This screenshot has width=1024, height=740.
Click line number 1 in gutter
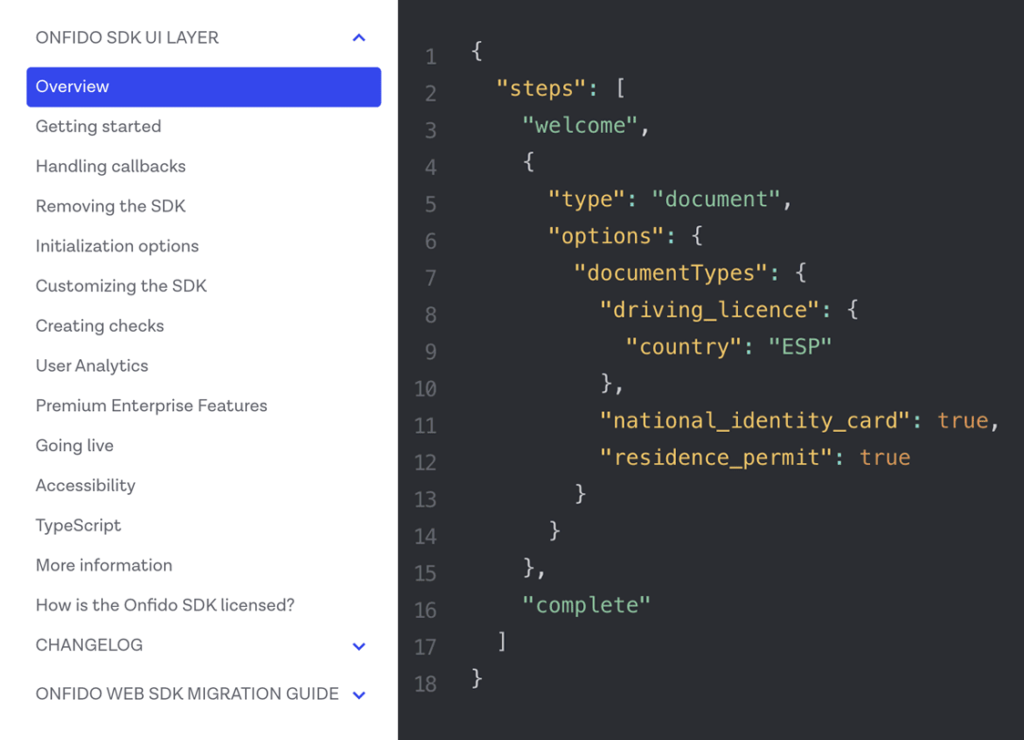coord(430,57)
